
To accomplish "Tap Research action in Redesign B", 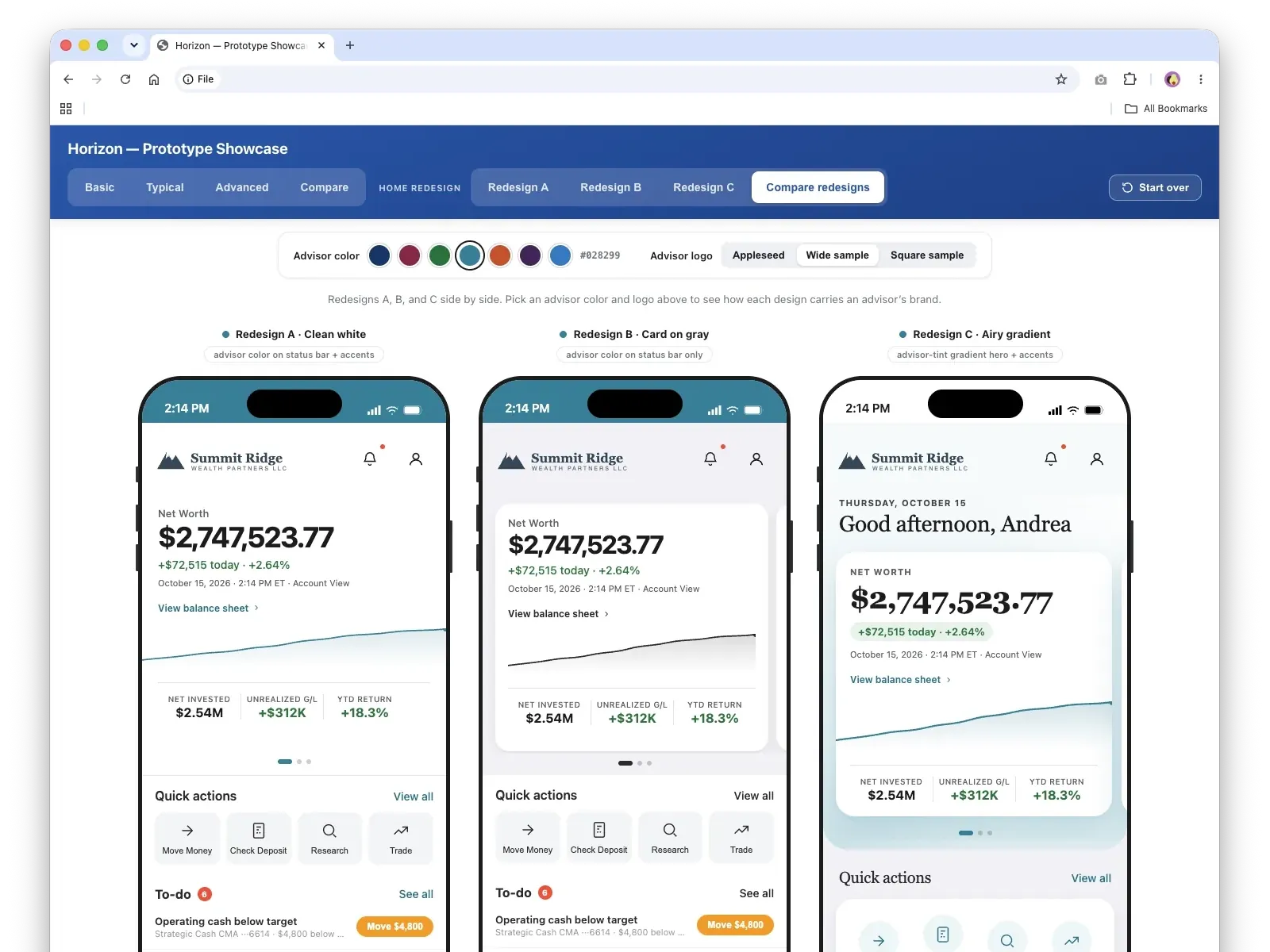I will coord(670,838).
